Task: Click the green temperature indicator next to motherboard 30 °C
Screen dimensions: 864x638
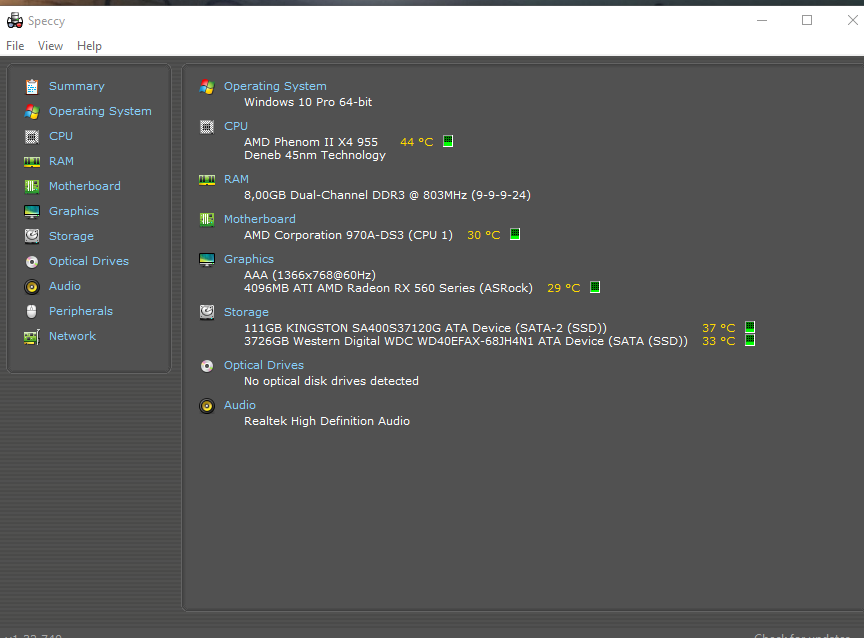Action: [x=515, y=234]
